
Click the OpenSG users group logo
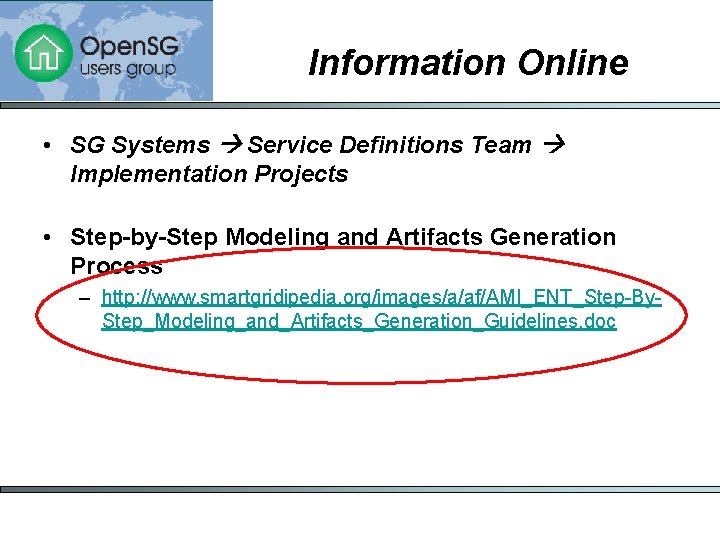point(106,50)
